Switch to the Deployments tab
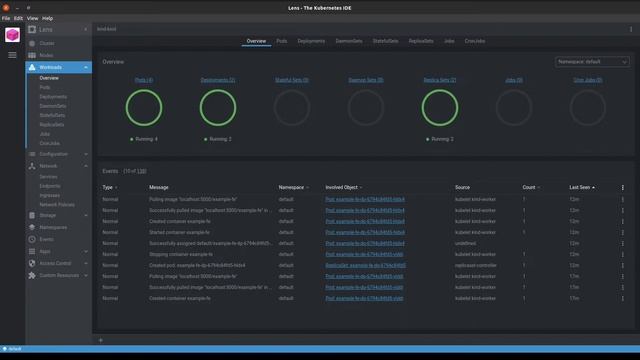Image resolution: width=640 pixels, height=360 pixels. pos(311,41)
